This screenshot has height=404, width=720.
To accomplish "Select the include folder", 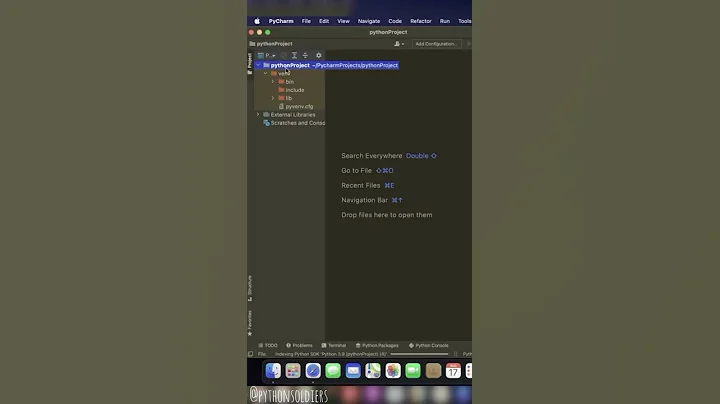I will (291, 90).
